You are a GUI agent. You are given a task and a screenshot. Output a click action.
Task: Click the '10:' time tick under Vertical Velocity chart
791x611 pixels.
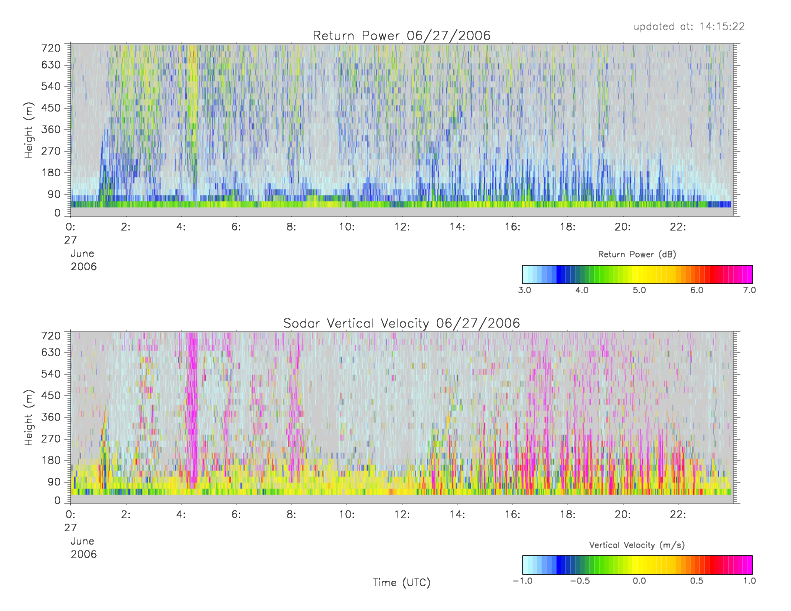347,515
